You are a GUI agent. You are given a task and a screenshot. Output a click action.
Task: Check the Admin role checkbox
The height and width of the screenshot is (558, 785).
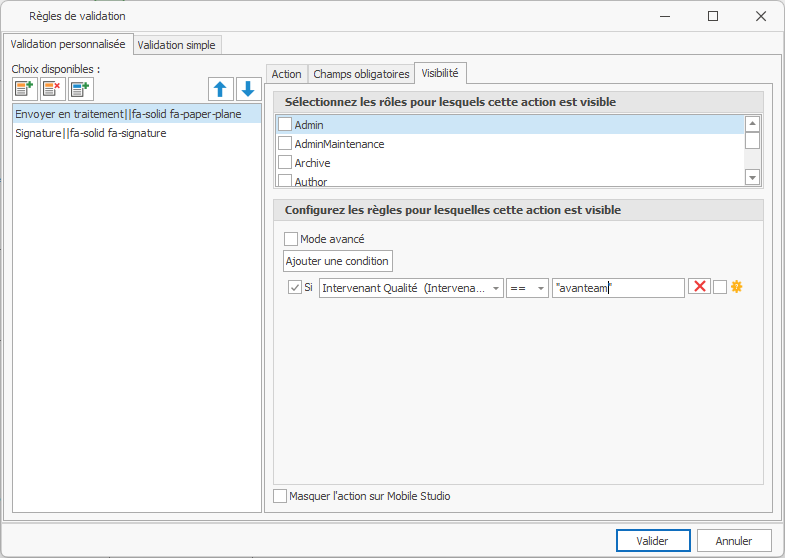[x=285, y=125]
